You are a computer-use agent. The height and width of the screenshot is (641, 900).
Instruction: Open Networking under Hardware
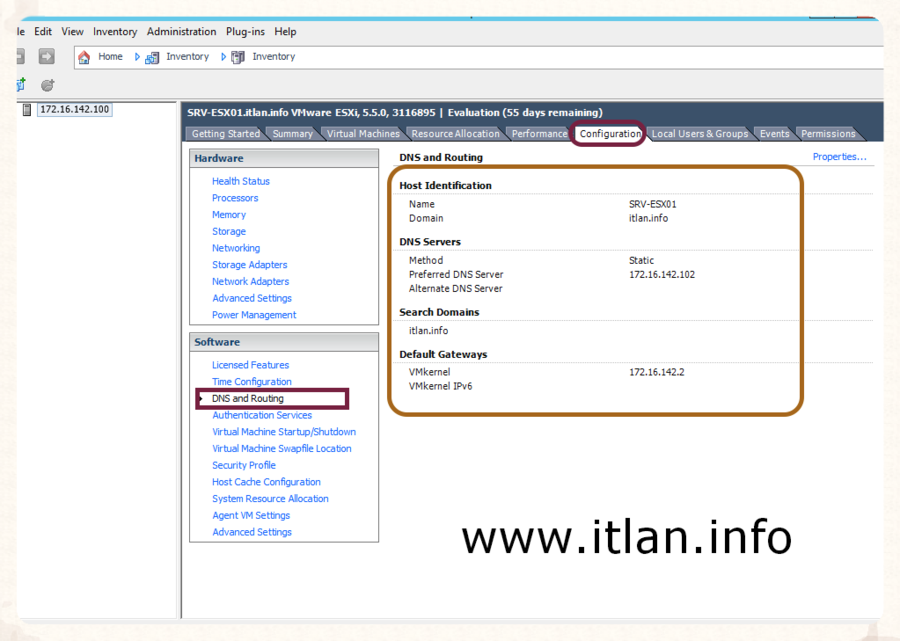click(235, 248)
